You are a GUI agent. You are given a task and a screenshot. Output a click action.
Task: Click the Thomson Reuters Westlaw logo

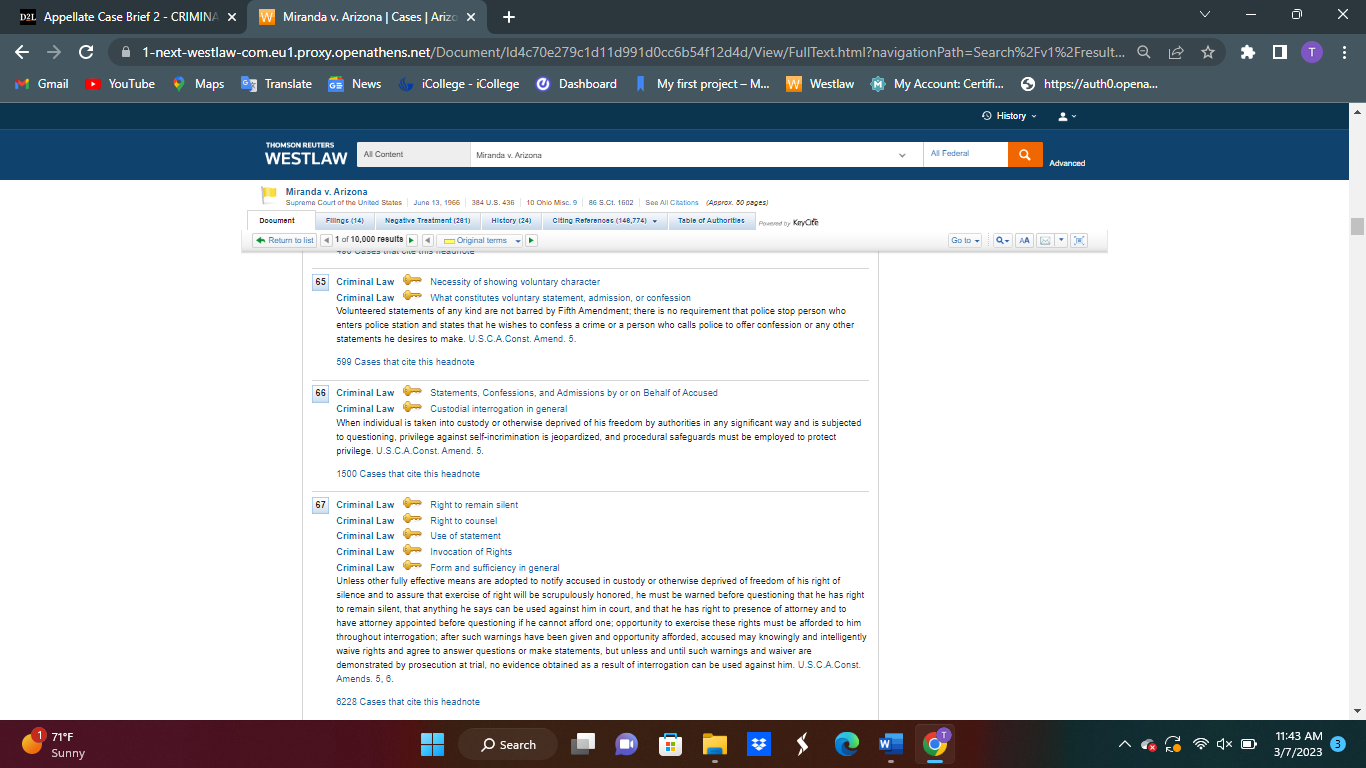coord(306,153)
